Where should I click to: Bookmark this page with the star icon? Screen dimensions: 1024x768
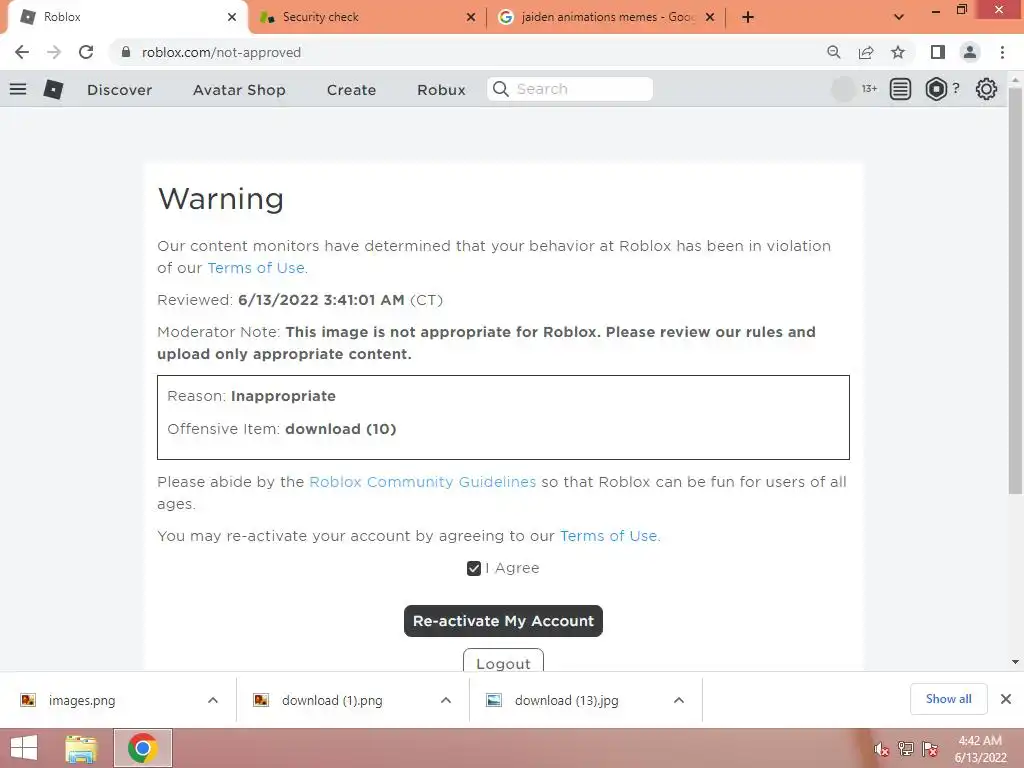(898, 52)
